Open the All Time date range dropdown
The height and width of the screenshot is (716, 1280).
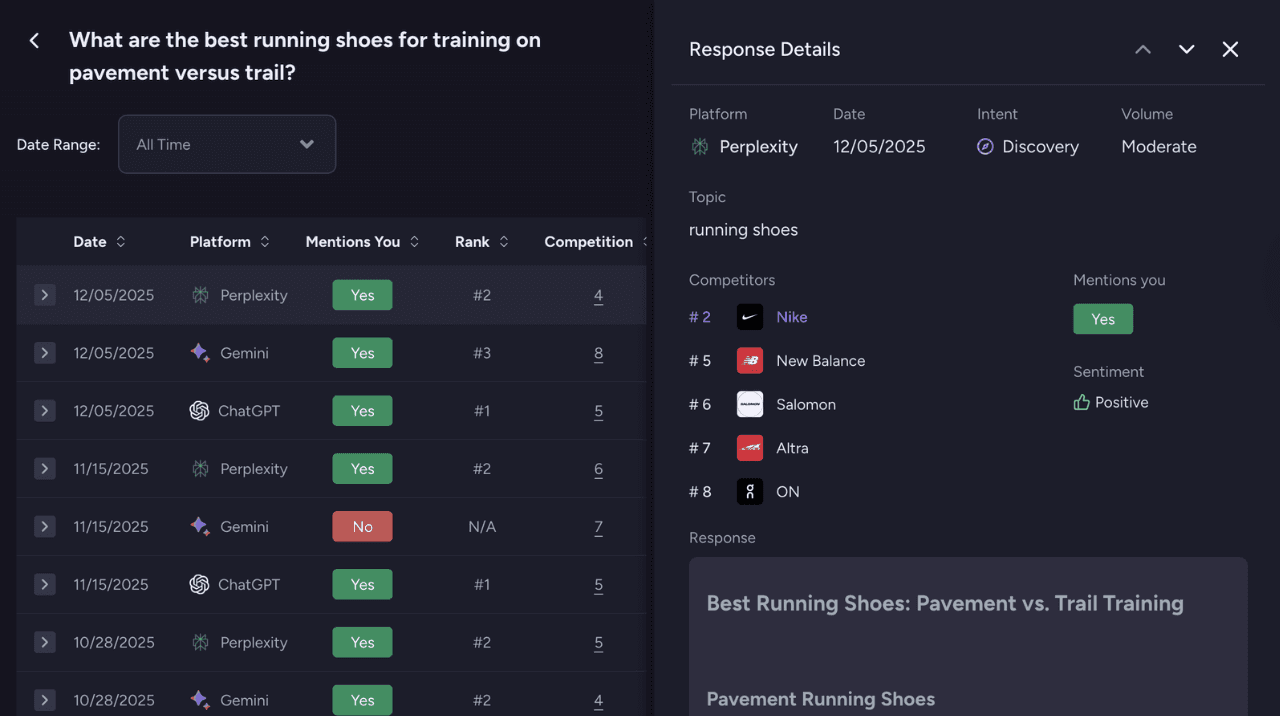click(227, 144)
